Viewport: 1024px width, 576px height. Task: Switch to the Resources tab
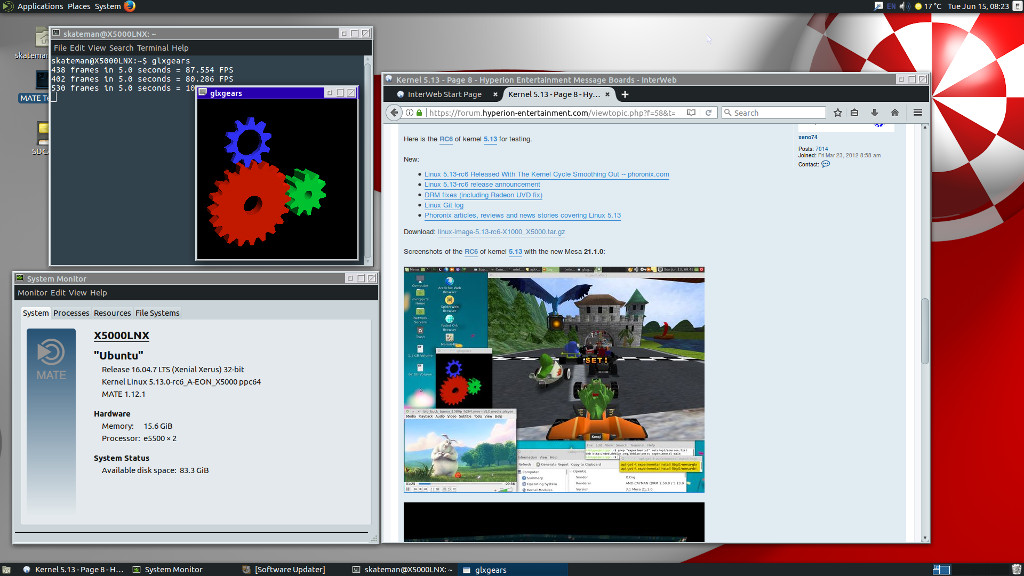(112, 313)
